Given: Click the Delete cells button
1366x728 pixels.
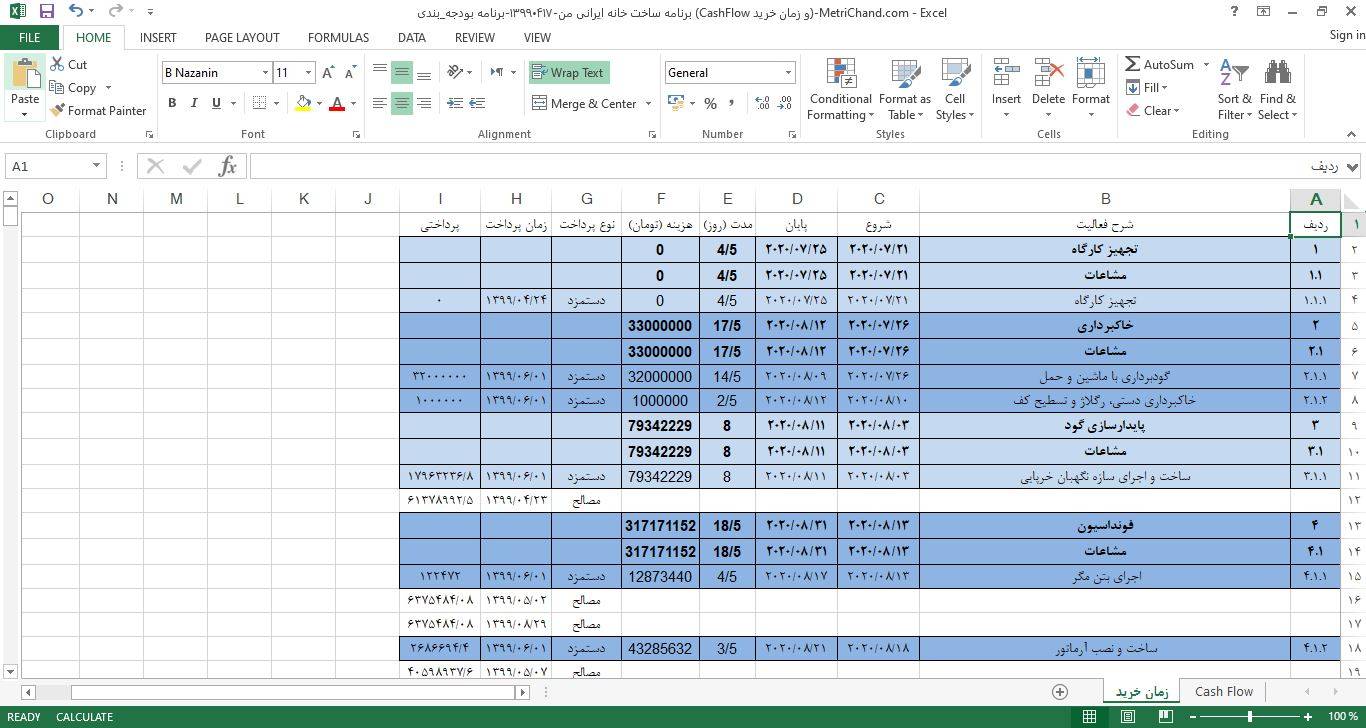Looking at the screenshot, I should pyautogui.click(x=1048, y=89).
